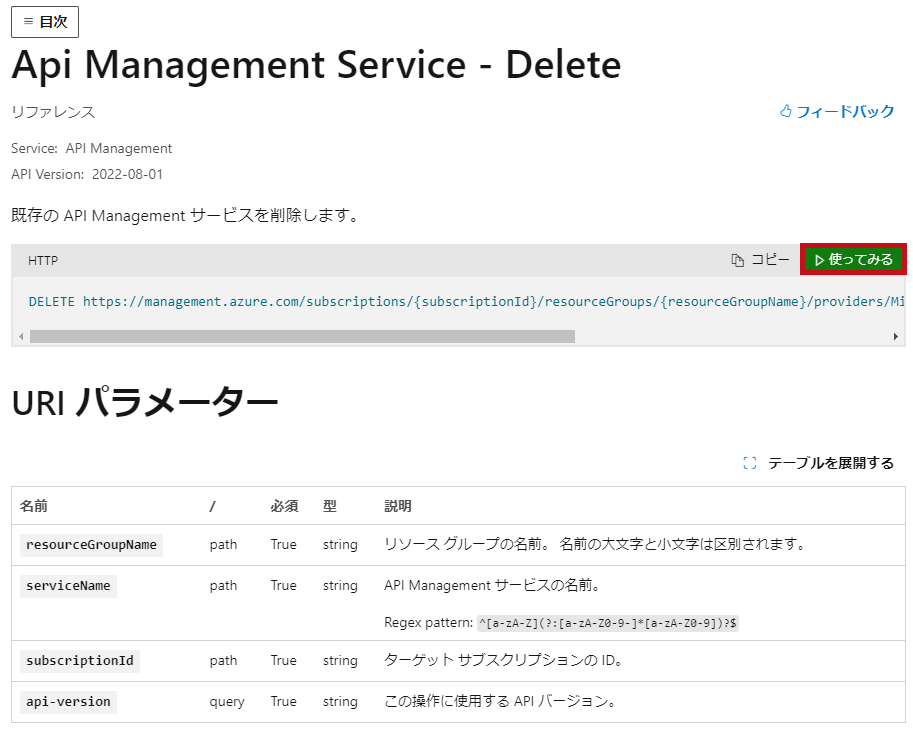Click the expand icon beside テーブルを展開する
Image resolution: width=913 pixels, height=732 pixels.
click(750, 463)
